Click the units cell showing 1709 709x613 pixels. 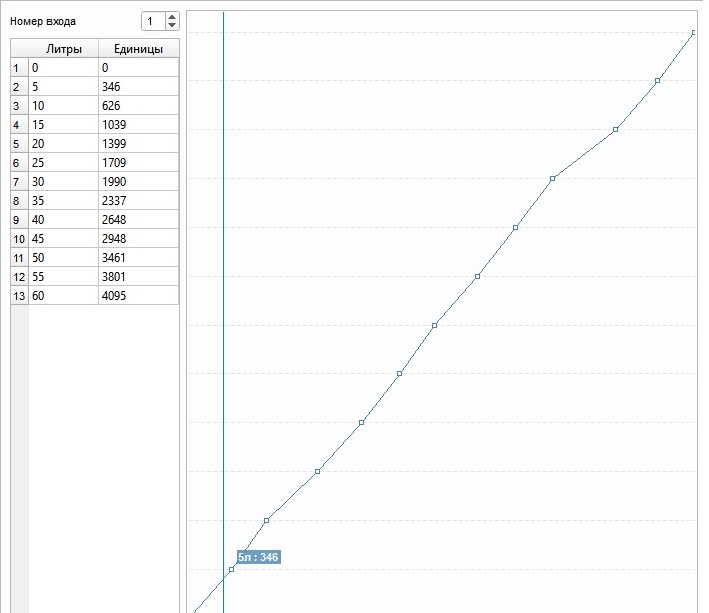pos(138,163)
